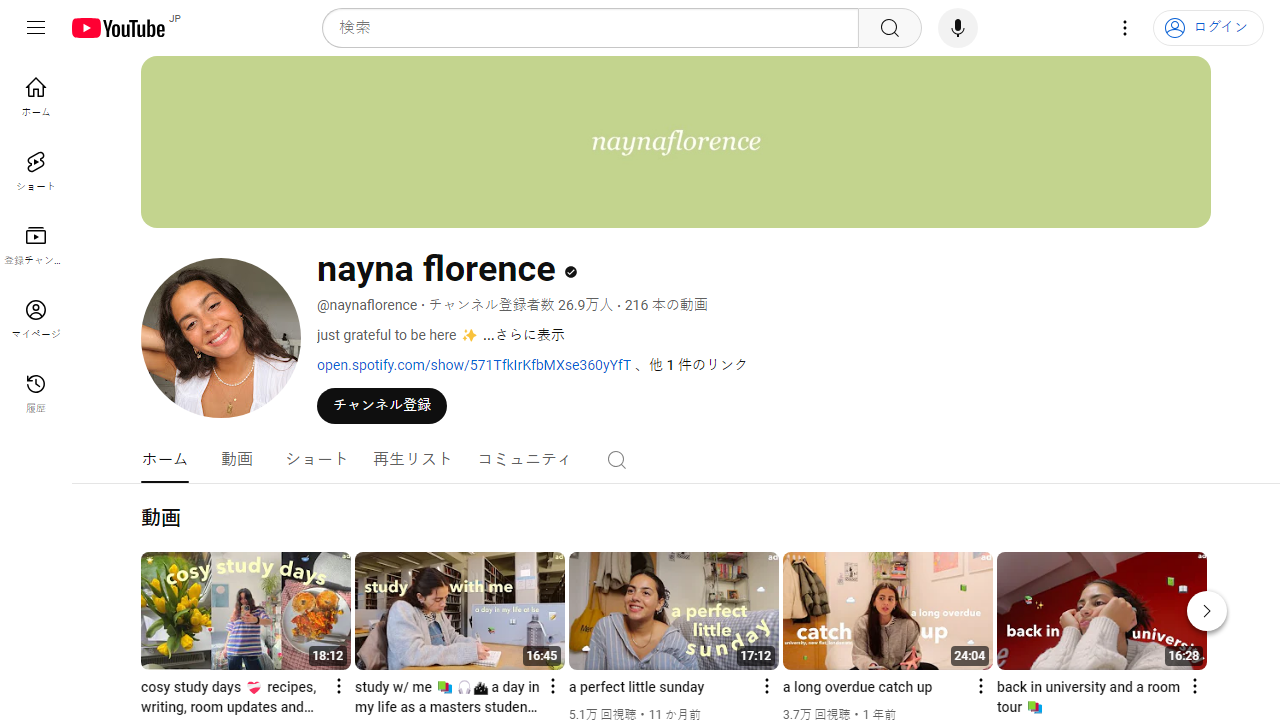Click the チャンネル登録 subscribe button

[382, 405]
